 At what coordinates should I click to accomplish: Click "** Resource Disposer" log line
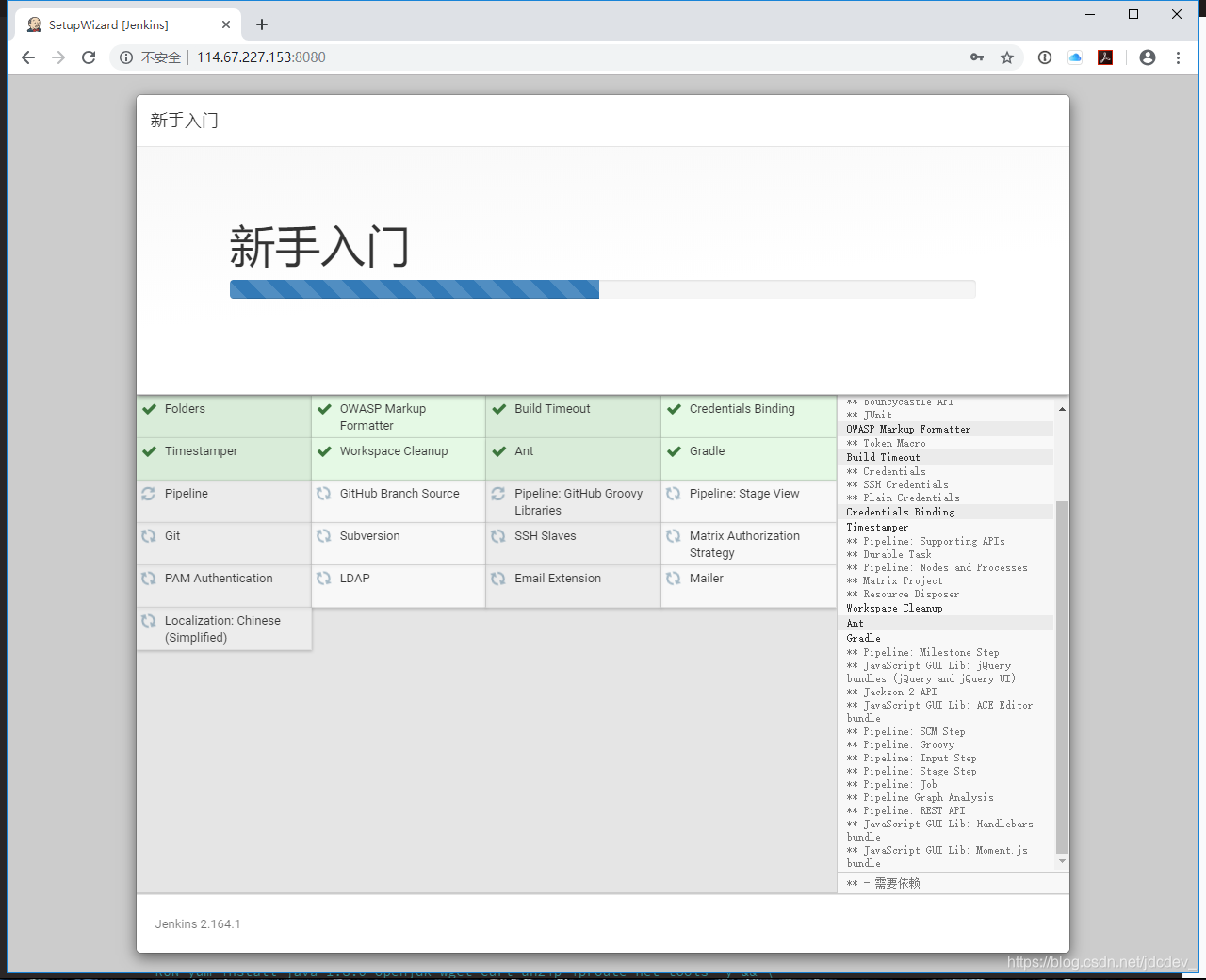pyautogui.click(x=903, y=594)
